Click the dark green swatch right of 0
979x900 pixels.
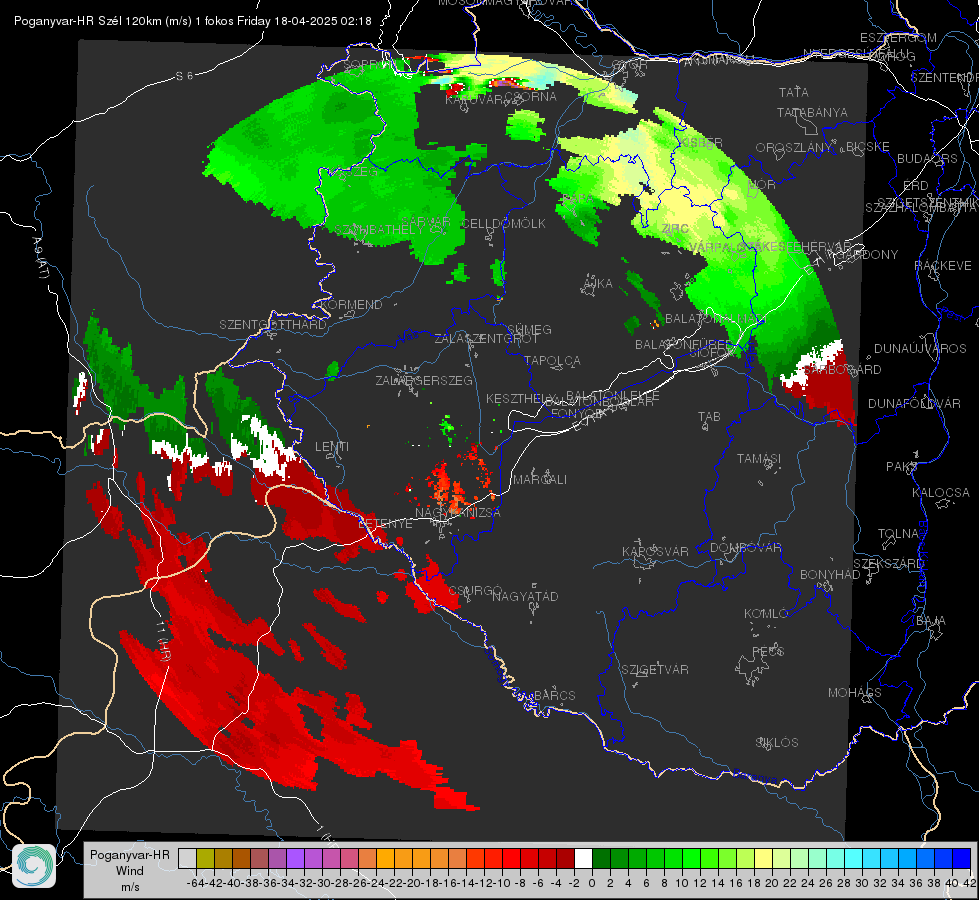click(x=601, y=858)
